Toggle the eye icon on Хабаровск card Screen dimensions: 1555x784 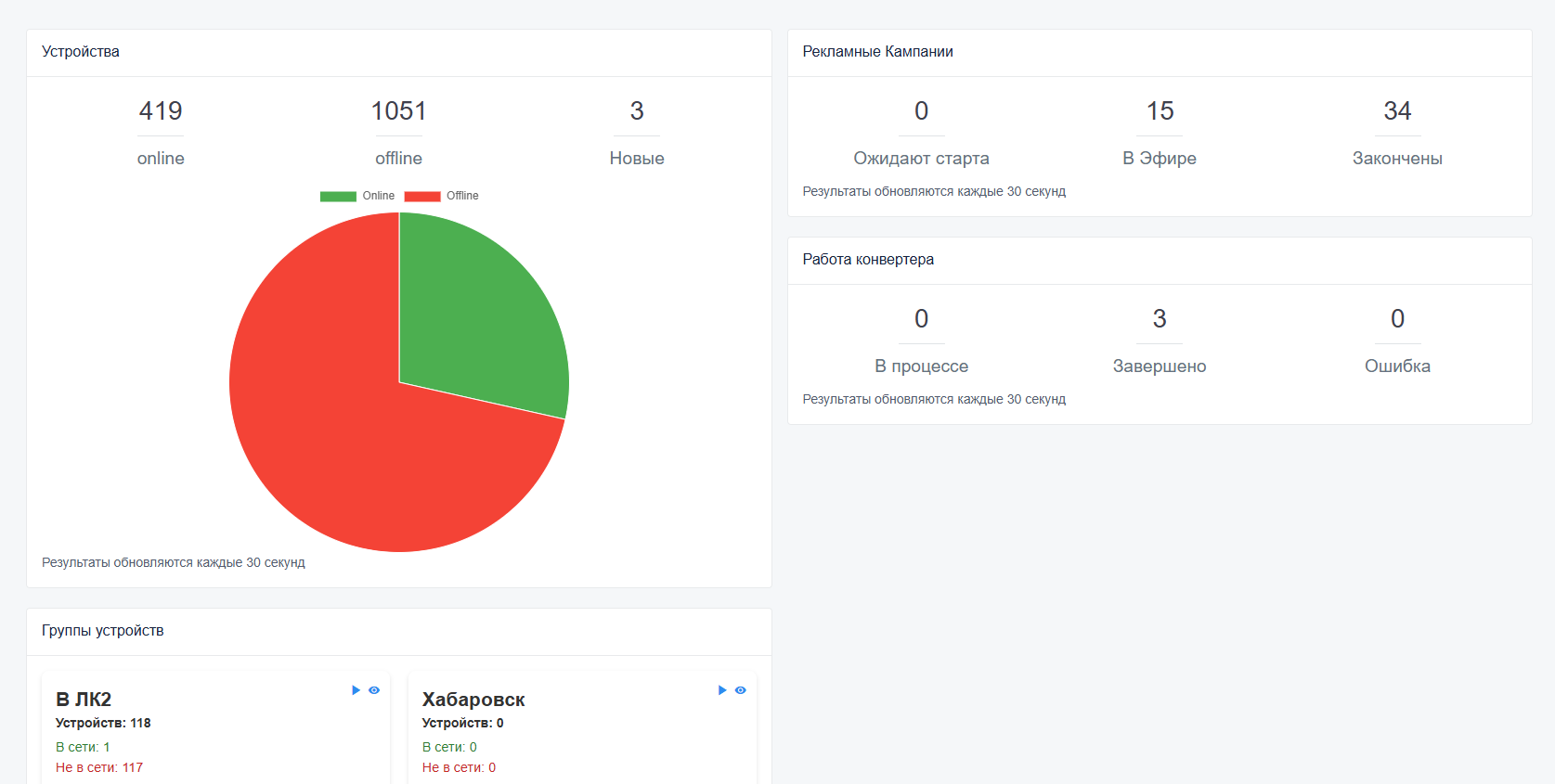(x=741, y=690)
